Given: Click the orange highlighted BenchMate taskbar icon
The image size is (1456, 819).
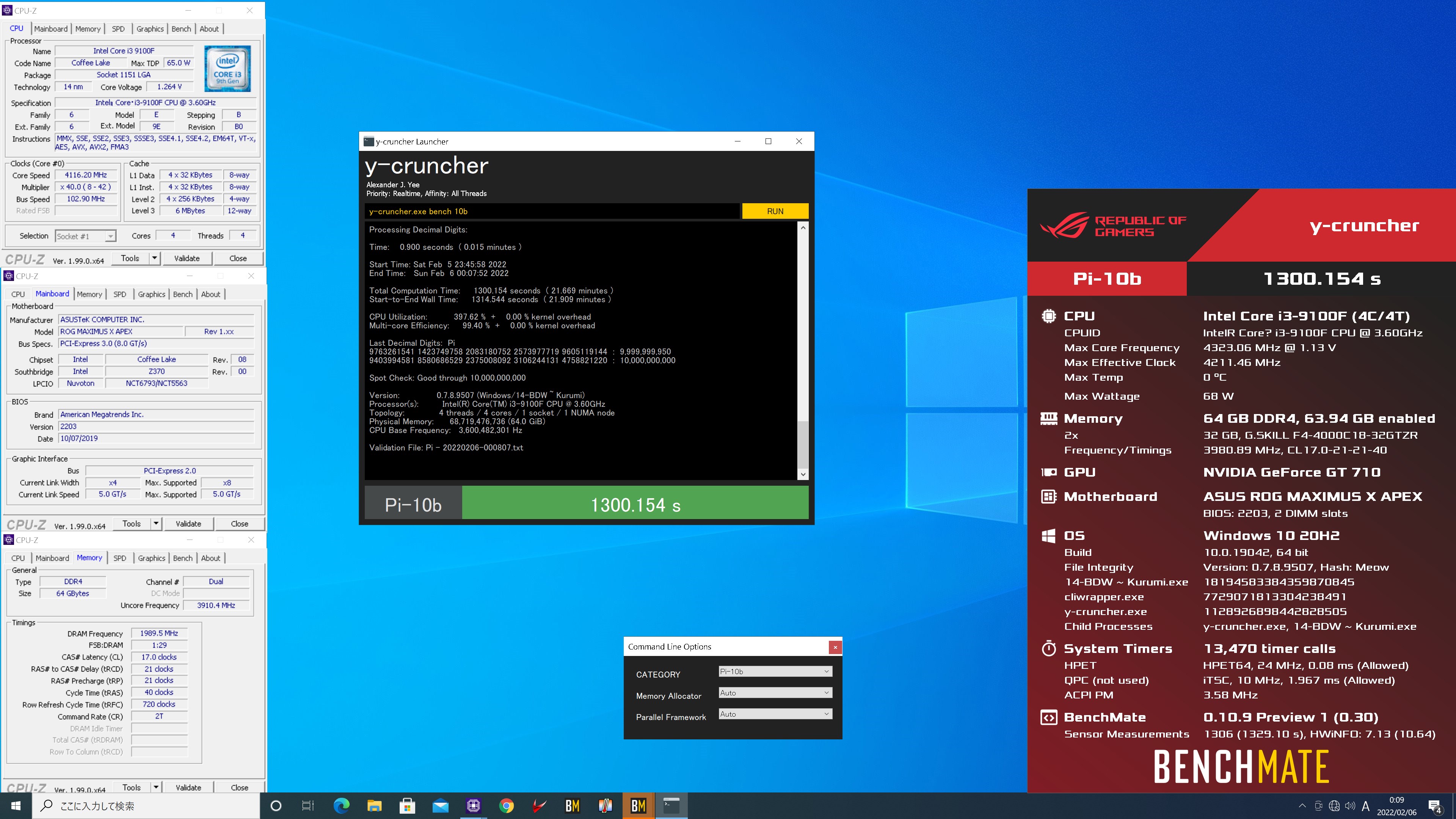Looking at the screenshot, I should 638,805.
